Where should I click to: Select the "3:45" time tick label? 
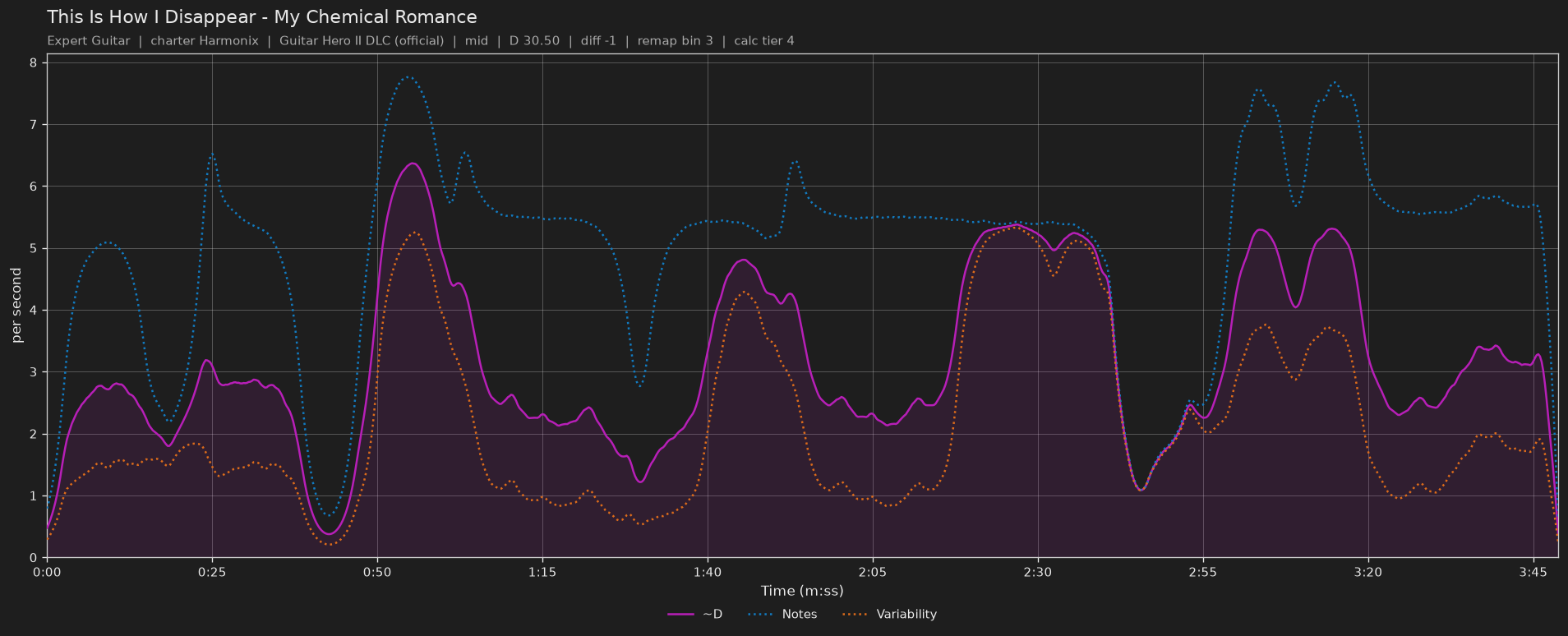pyautogui.click(x=1533, y=572)
